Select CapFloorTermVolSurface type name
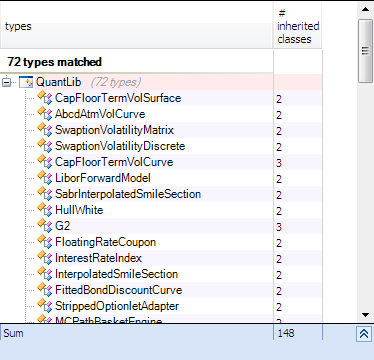This screenshot has width=374, height=360. click(x=118, y=98)
